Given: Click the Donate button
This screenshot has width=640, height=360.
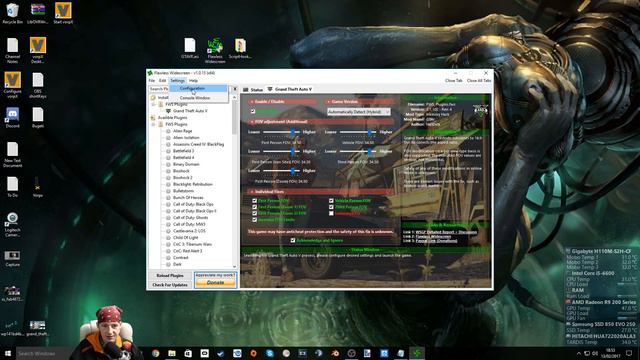Looking at the screenshot, I should point(216,282).
